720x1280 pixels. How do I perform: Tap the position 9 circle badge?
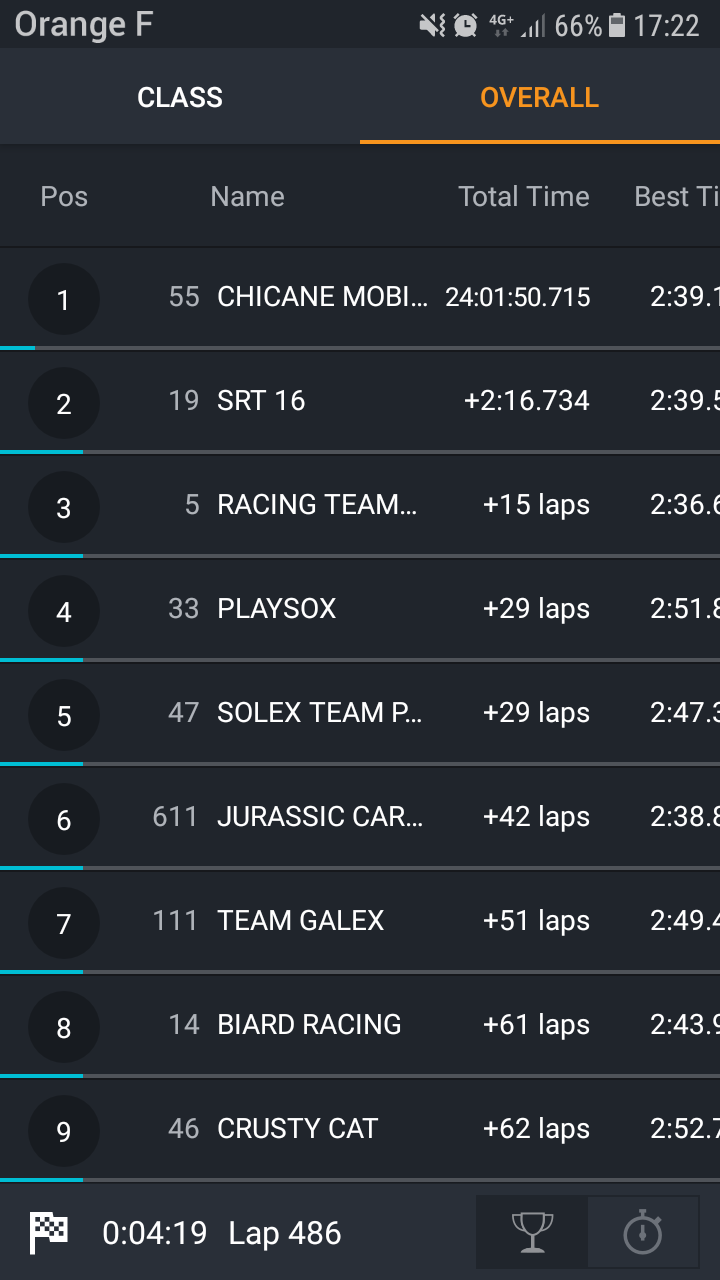(x=64, y=1131)
